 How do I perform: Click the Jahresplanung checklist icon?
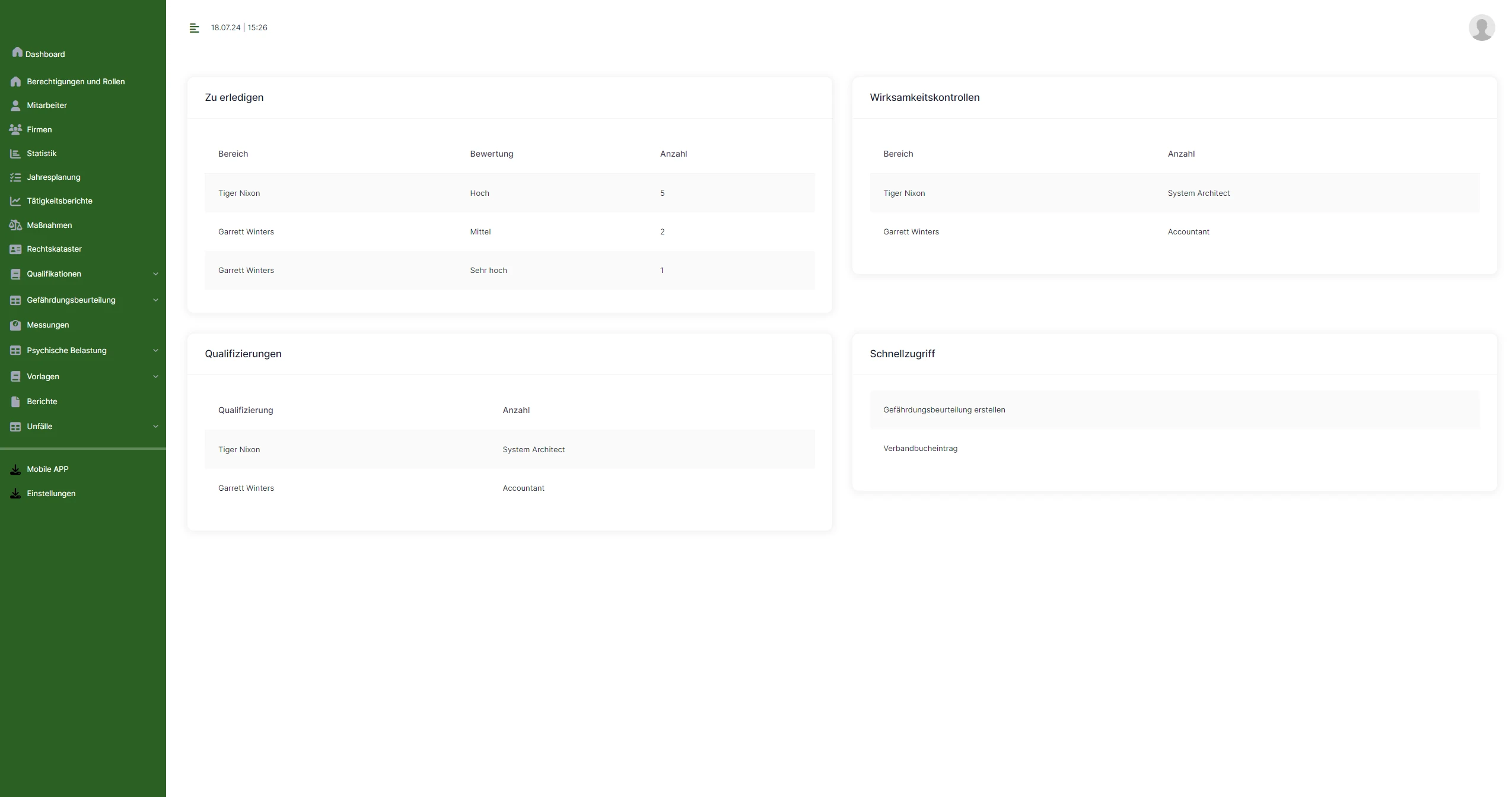coord(15,177)
